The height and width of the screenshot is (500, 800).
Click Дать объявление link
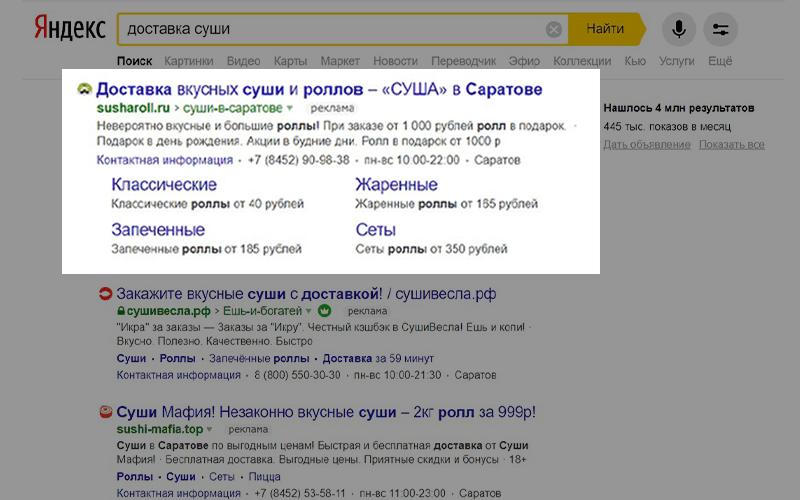(x=647, y=144)
